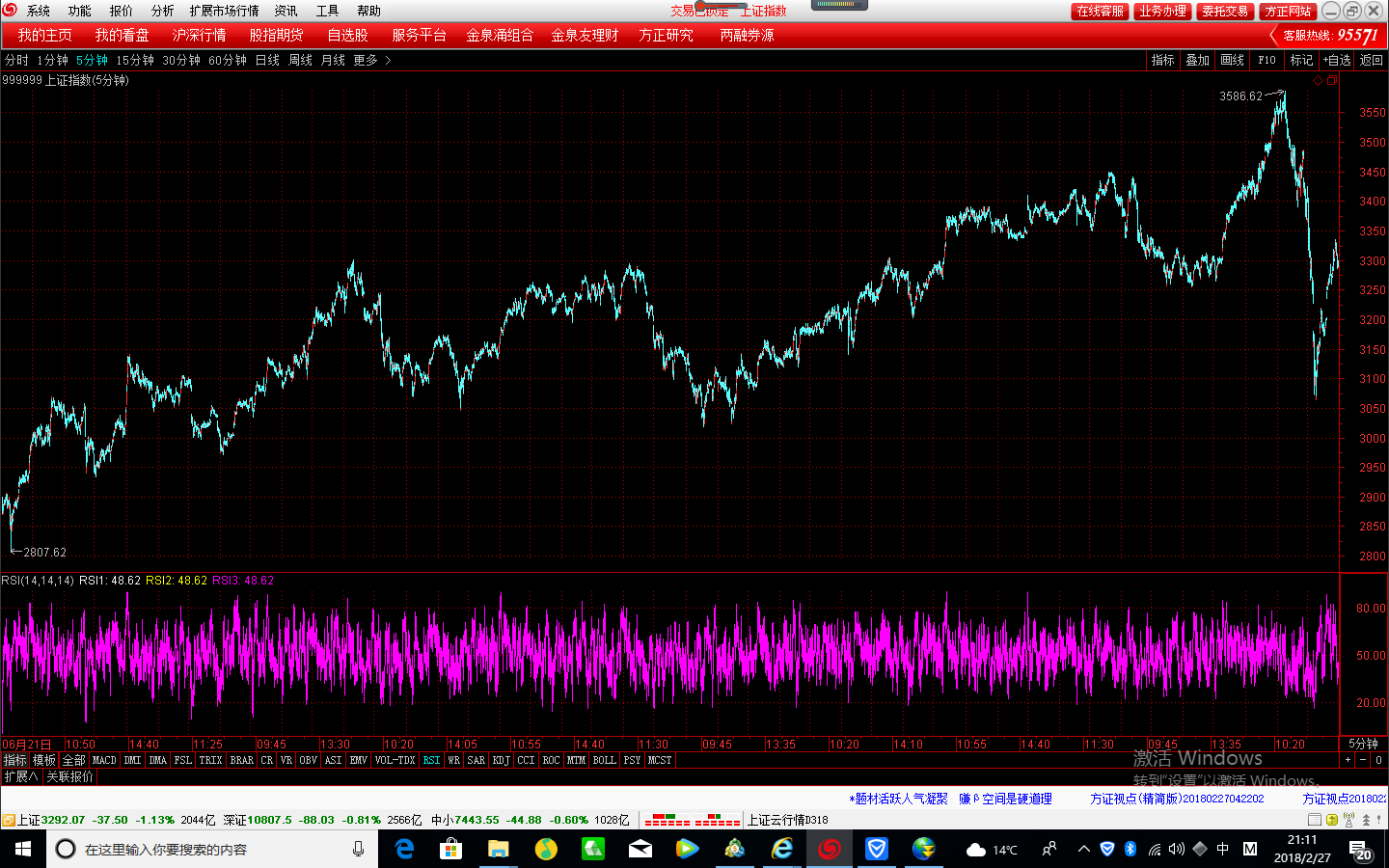Screen dimensions: 1389x868
Task: Click the Bluetooth tray icon
Action: tap(1130, 849)
